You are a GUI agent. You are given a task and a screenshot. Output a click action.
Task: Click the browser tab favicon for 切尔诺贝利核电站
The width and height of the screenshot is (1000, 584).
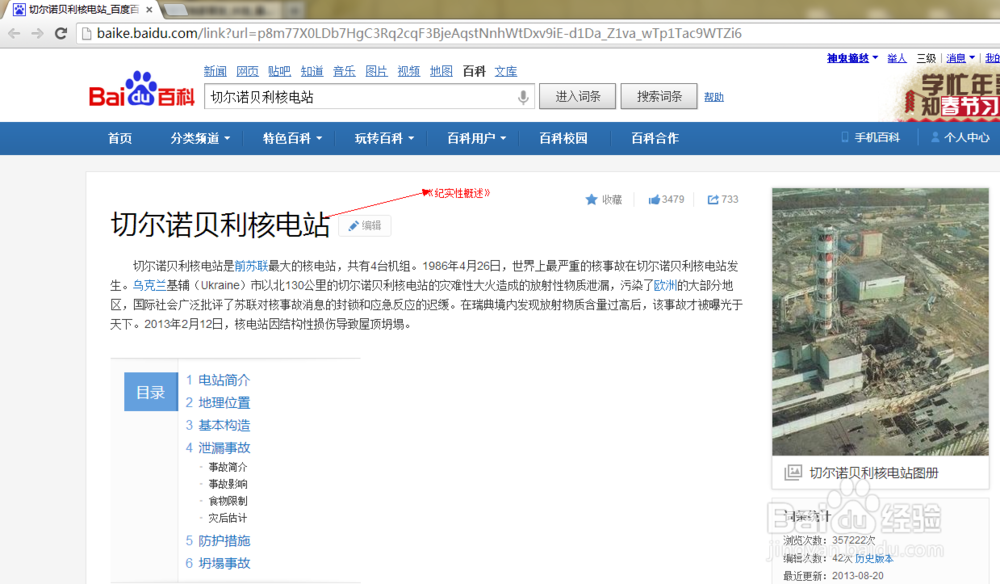19,10
